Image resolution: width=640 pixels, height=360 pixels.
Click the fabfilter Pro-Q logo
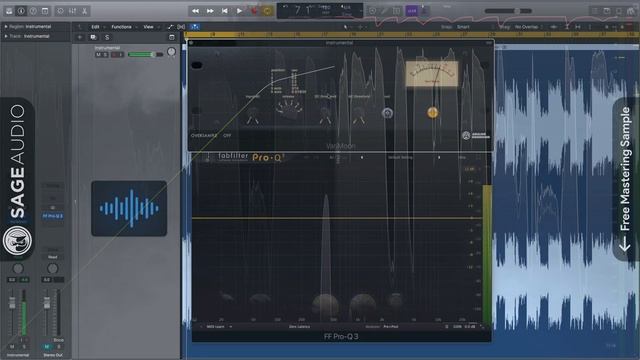tap(251, 157)
